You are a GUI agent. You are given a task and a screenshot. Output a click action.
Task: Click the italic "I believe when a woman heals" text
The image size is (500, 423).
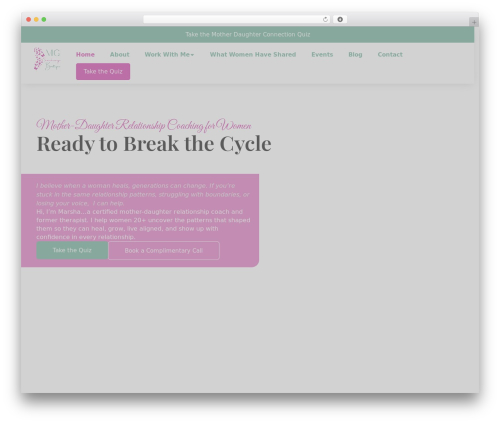[143, 194]
